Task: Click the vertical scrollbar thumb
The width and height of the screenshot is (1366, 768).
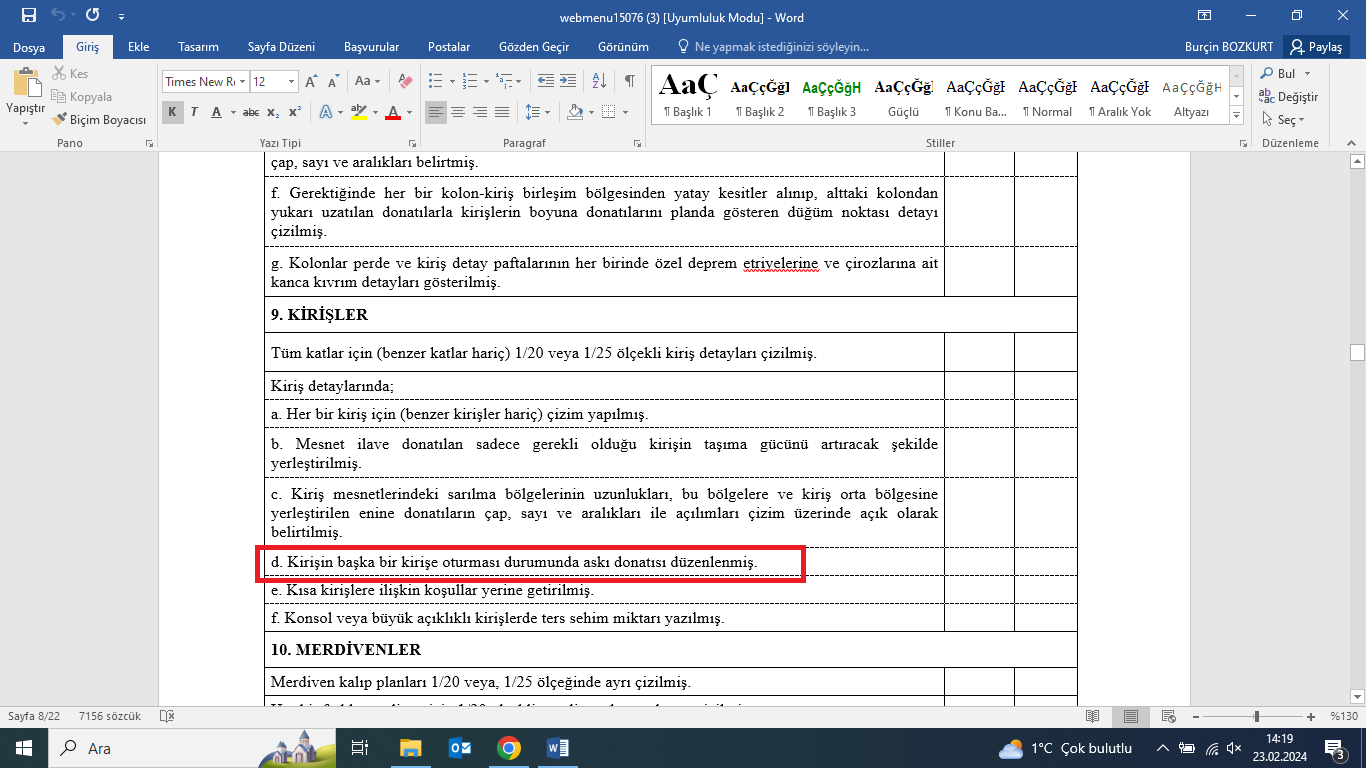Action: (x=1357, y=352)
